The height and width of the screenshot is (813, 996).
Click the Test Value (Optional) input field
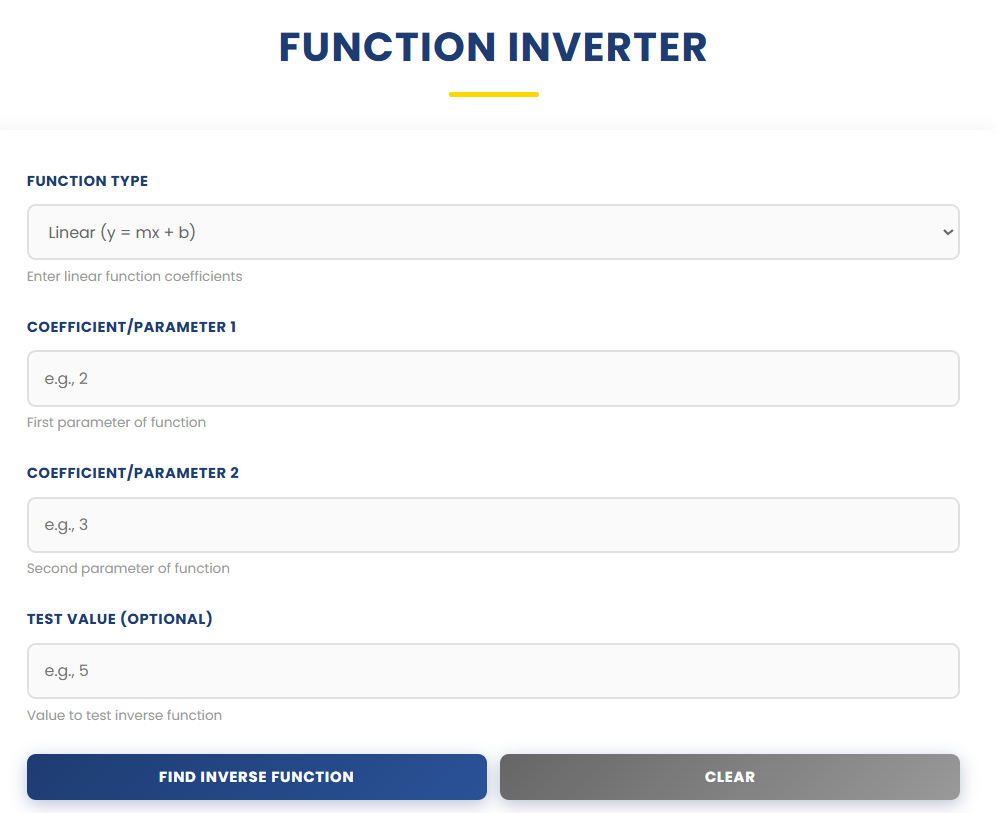(x=493, y=670)
